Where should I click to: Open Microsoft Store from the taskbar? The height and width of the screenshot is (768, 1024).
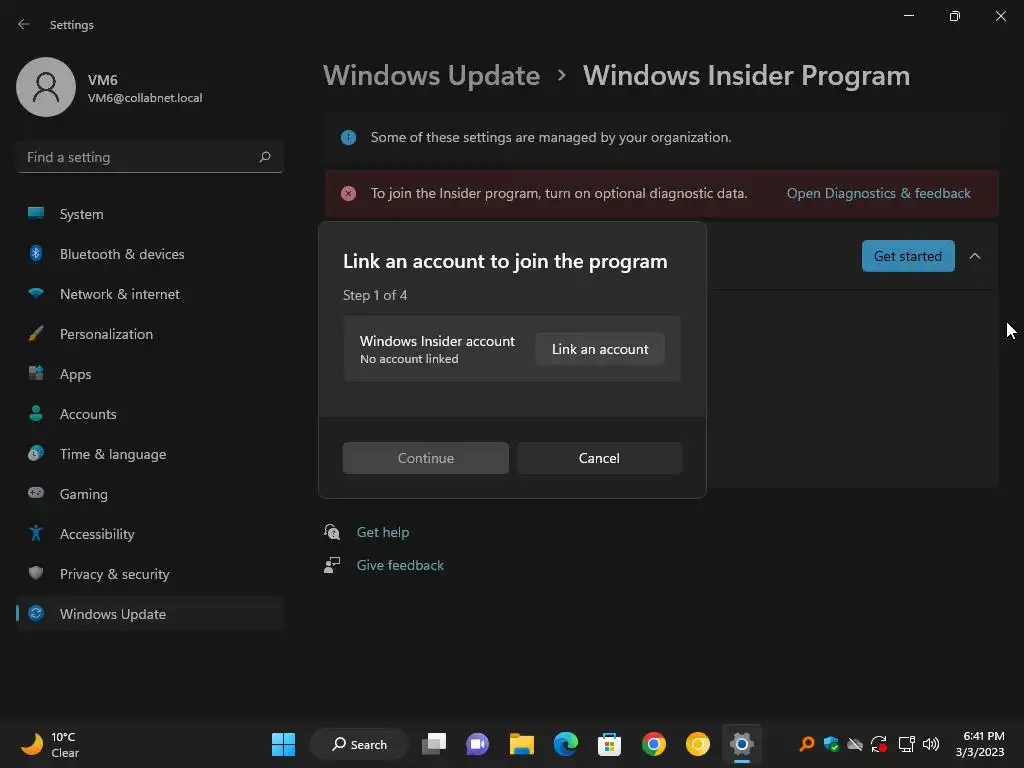tap(609, 744)
